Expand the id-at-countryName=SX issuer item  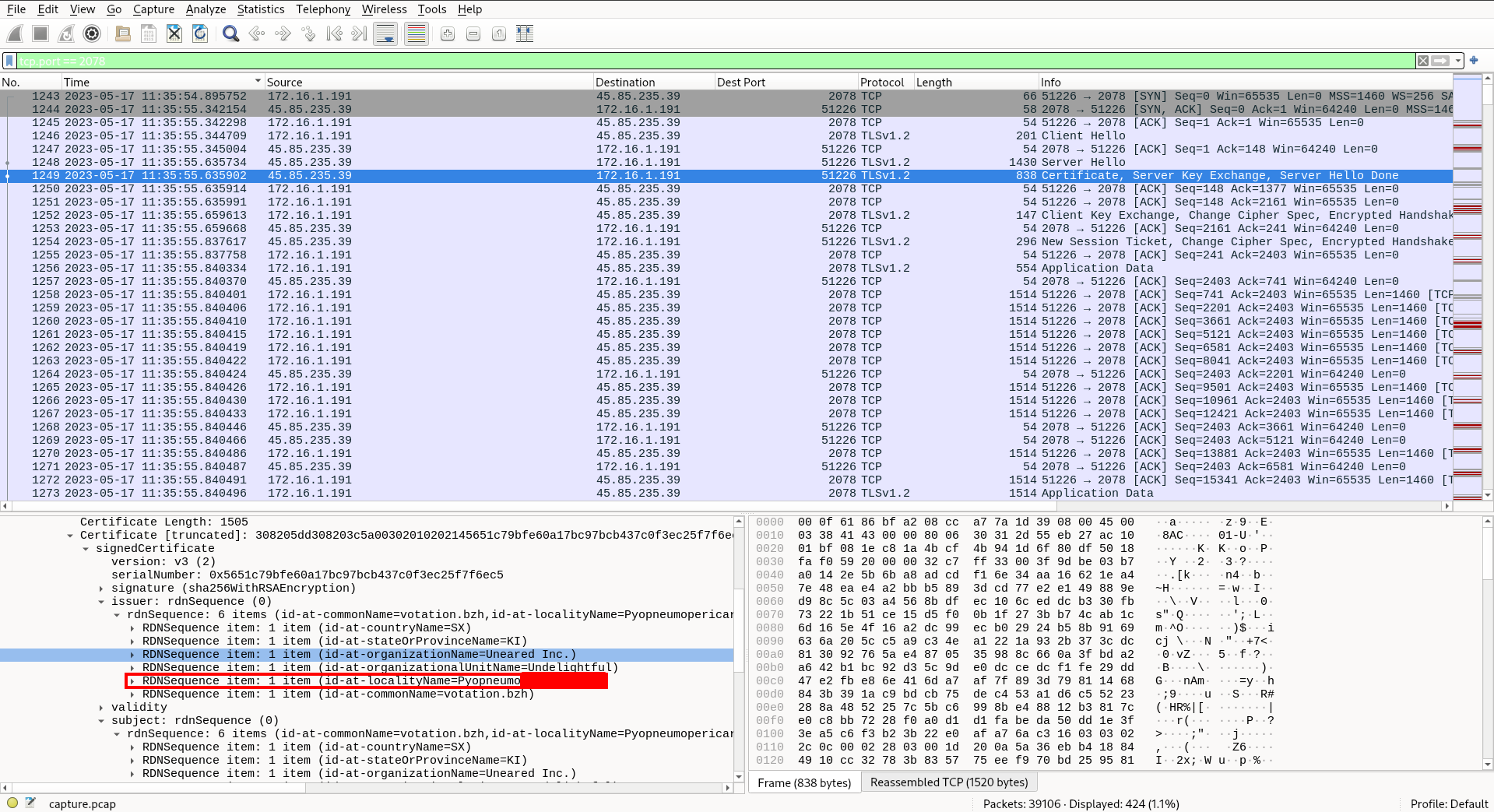pyautogui.click(x=132, y=628)
